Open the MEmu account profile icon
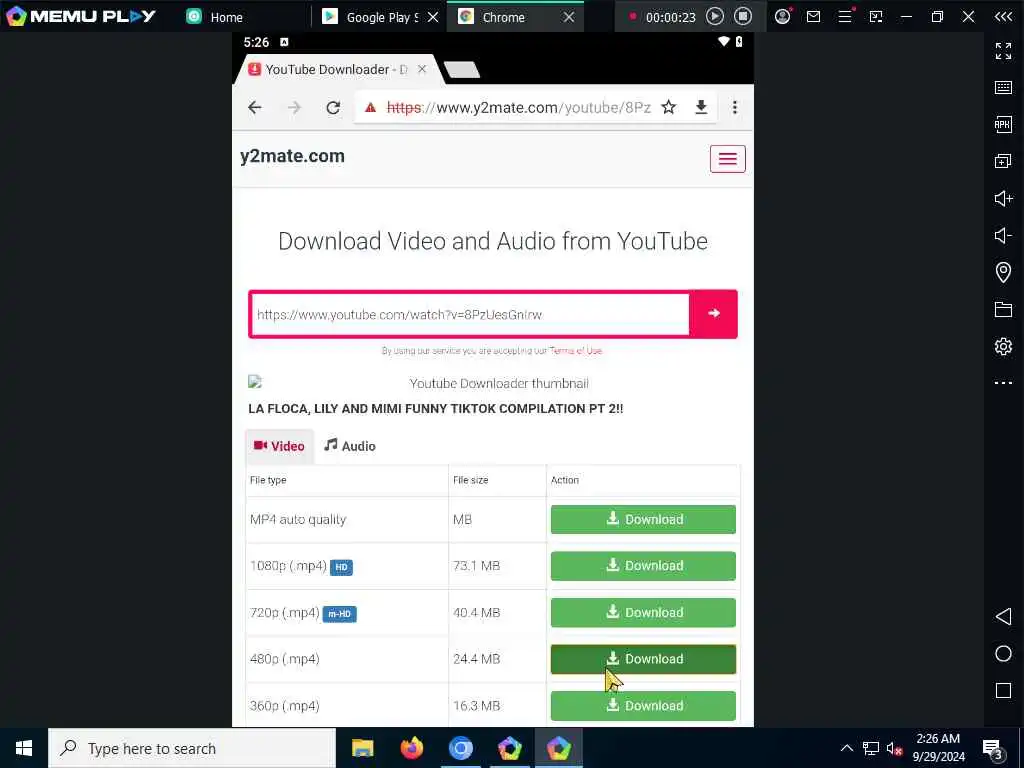The image size is (1024, 768). pyautogui.click(x=782, y=16)
